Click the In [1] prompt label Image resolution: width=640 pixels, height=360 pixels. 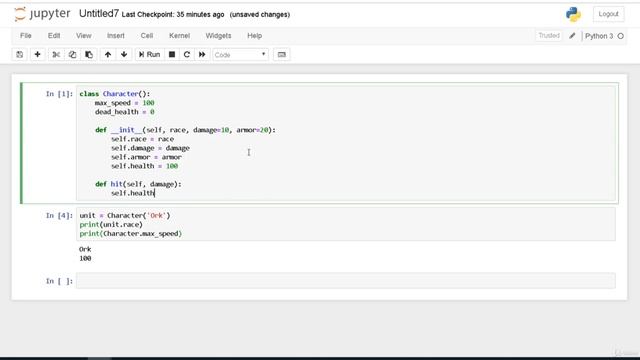pos(59,94)
